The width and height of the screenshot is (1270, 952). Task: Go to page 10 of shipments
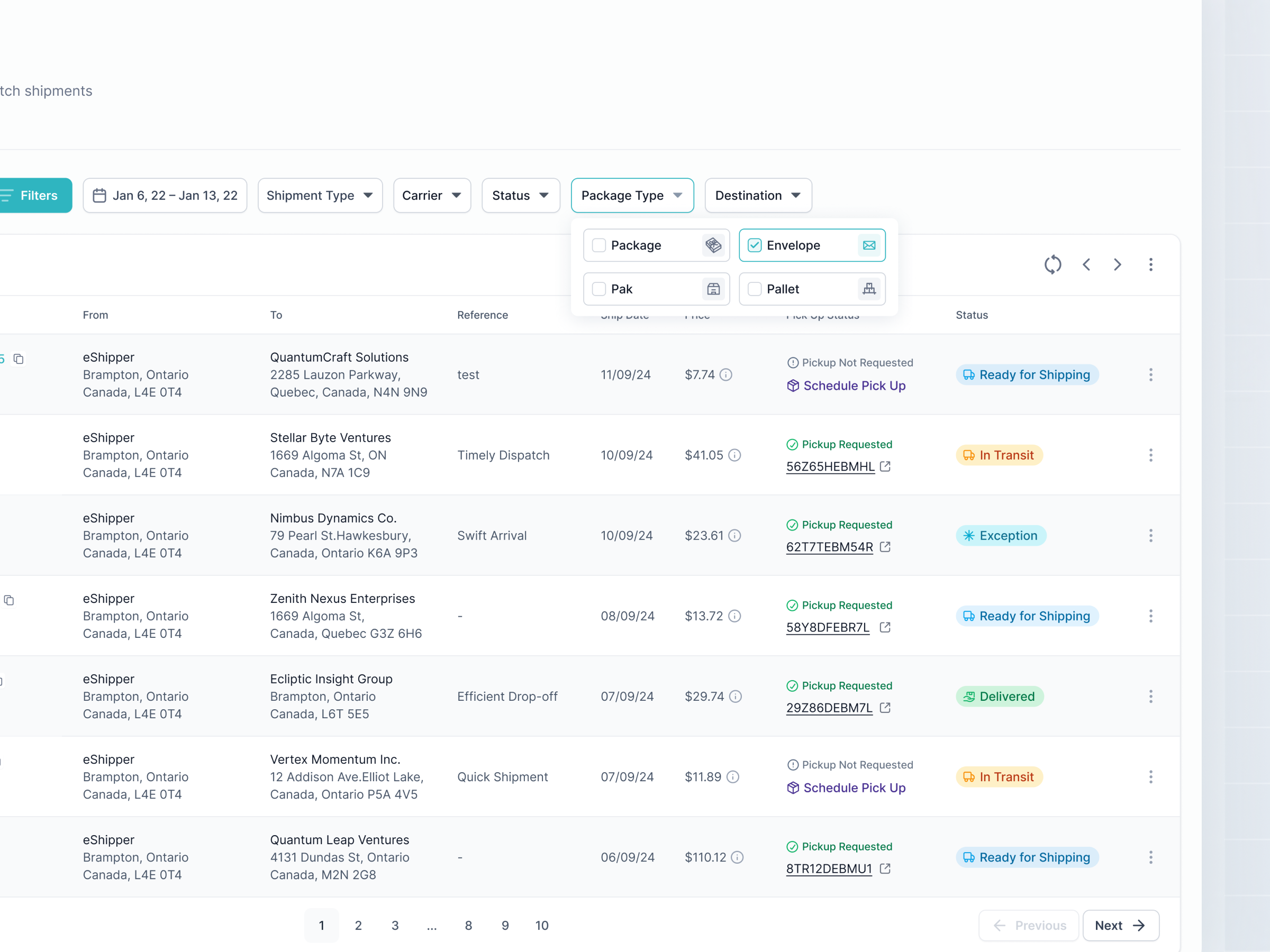pyautogui.click(x=541, y=925)
